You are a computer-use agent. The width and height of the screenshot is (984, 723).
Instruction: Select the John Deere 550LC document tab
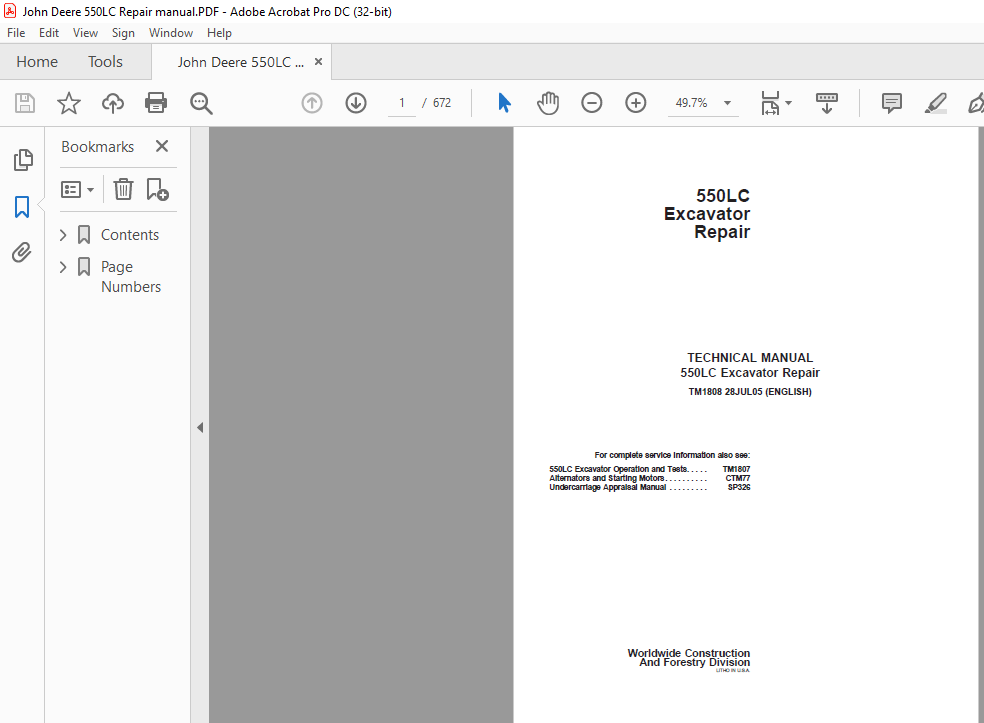240,62
